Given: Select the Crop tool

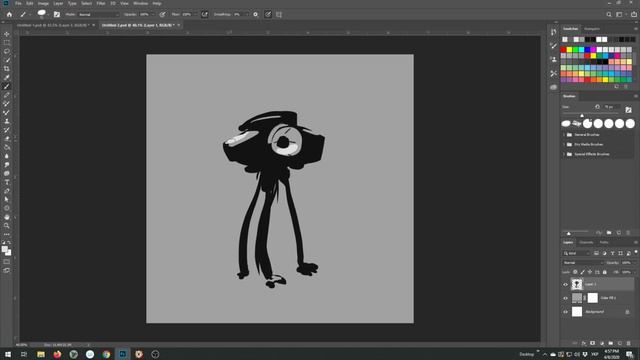Looking at the screenshot, I should click(x=7, y=69).
